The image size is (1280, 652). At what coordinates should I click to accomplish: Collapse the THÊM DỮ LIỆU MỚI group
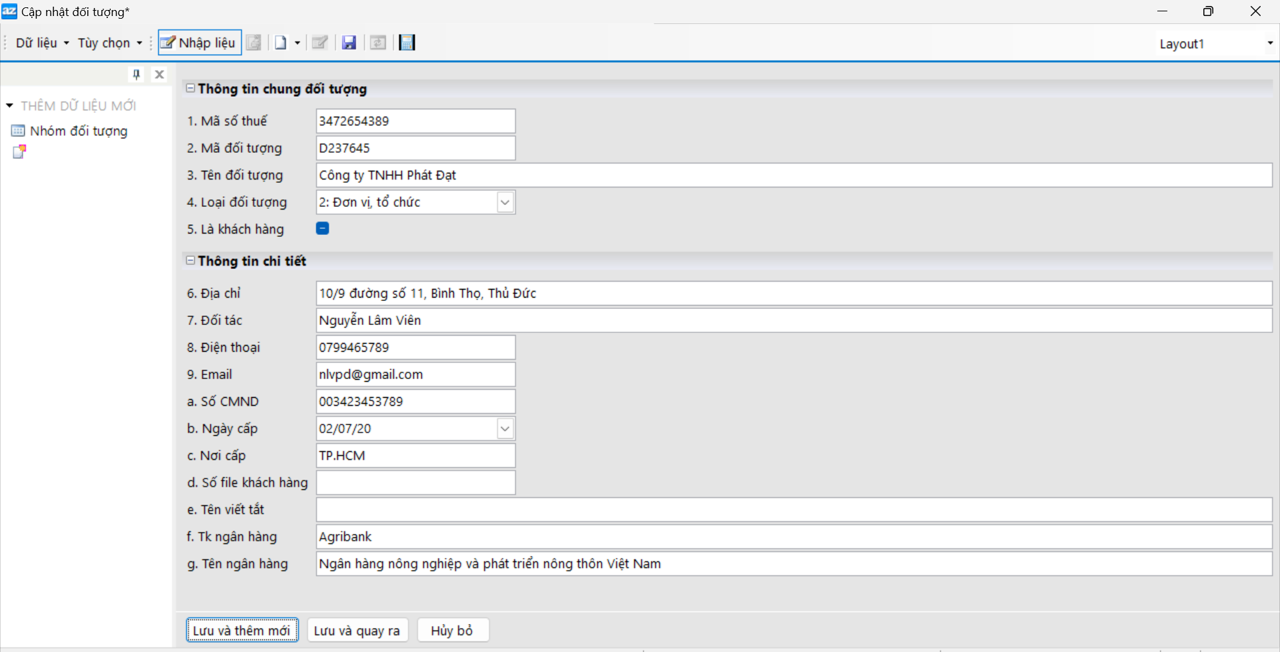(9, 106)
